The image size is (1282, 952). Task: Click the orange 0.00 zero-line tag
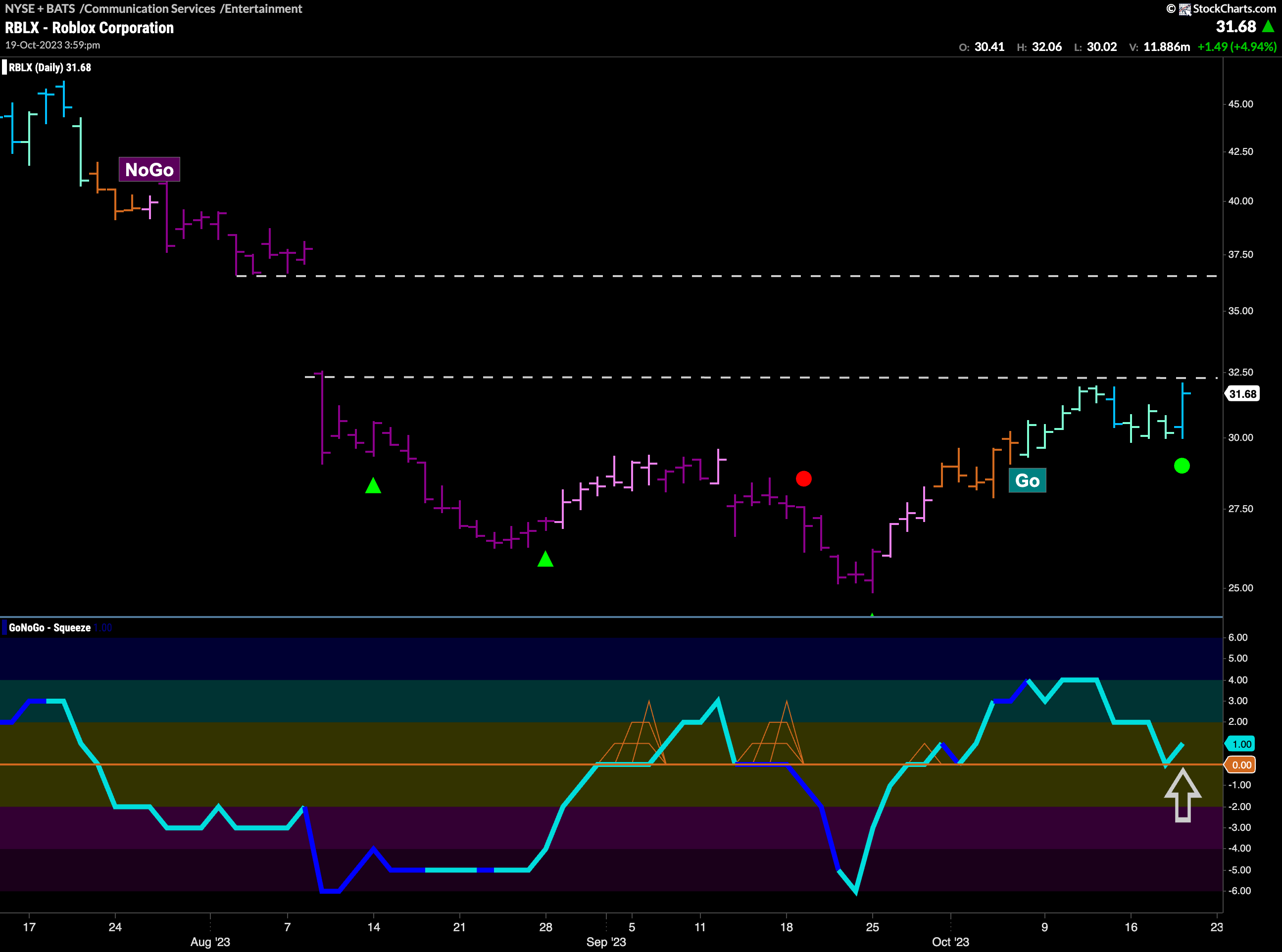coord(1241,764)
